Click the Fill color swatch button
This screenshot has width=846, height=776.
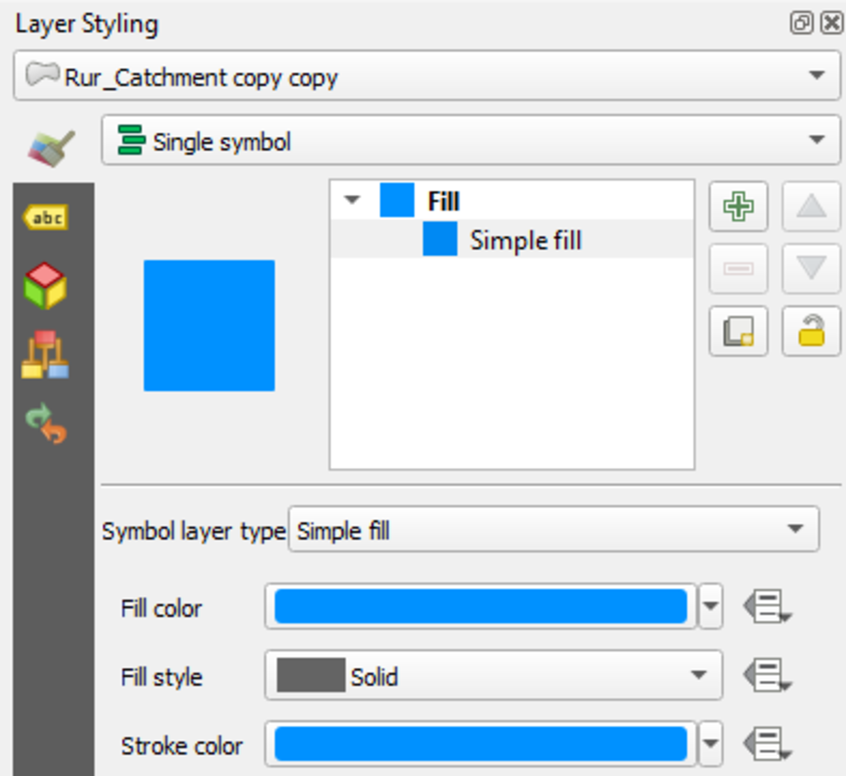pos(480,607)
